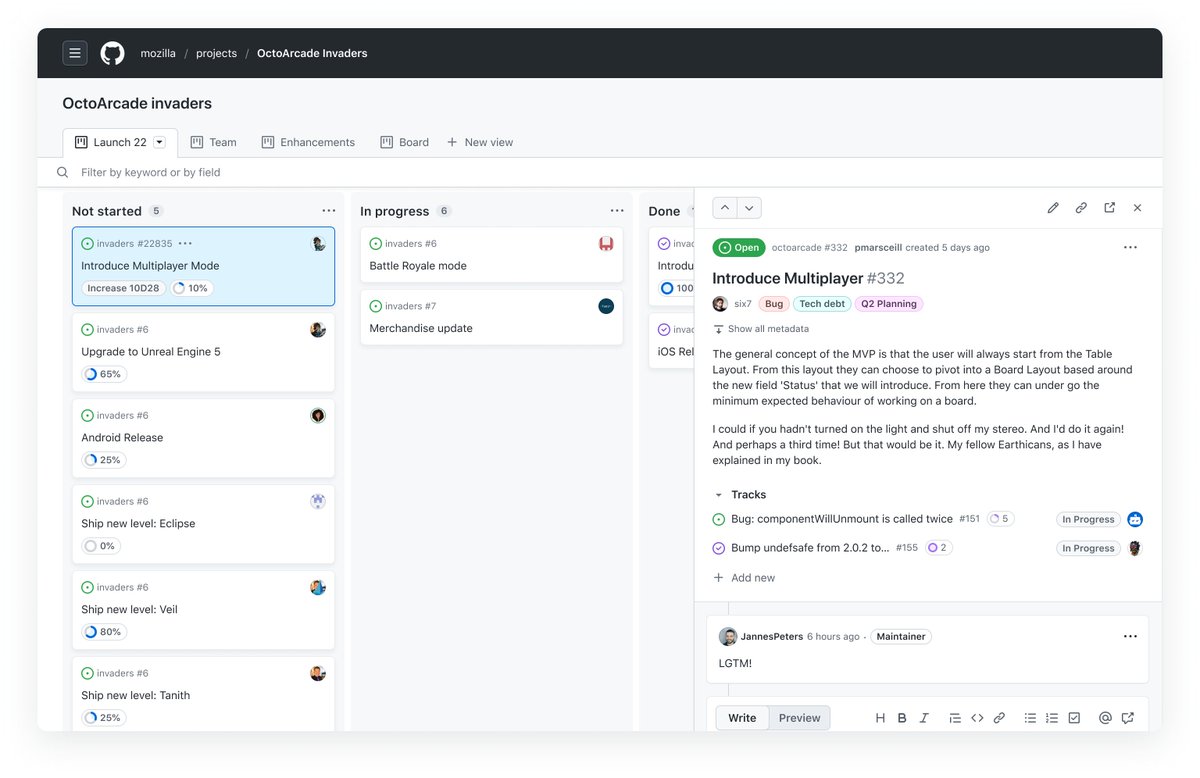This screenshot has height=778, width=1200.
Task: Insert bulleted list in comment
Action: point(1030,718)
